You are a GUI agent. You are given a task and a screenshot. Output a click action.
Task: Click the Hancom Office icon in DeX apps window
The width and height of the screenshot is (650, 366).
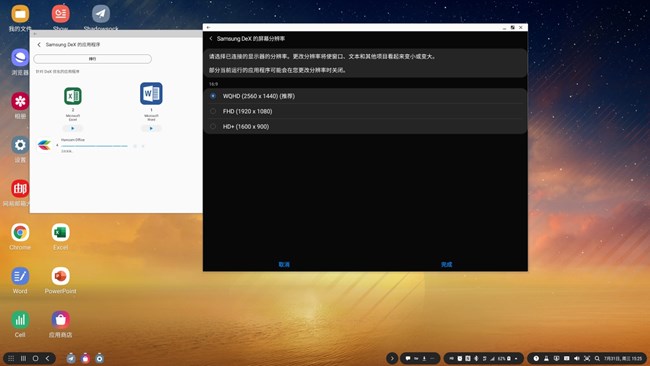(x=44, y=145)
